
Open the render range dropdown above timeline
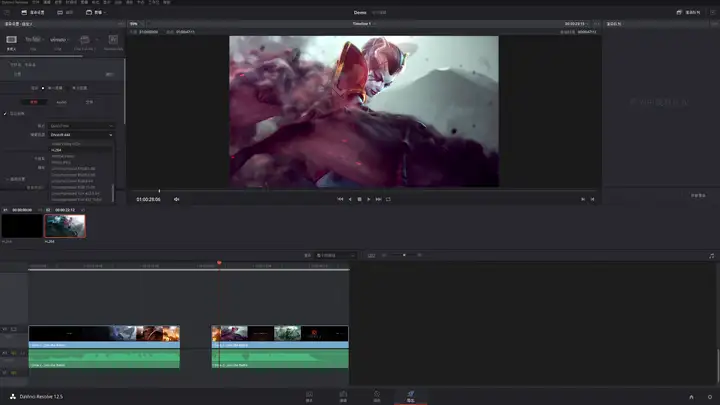pyautogui.click(x=336, y=255)
